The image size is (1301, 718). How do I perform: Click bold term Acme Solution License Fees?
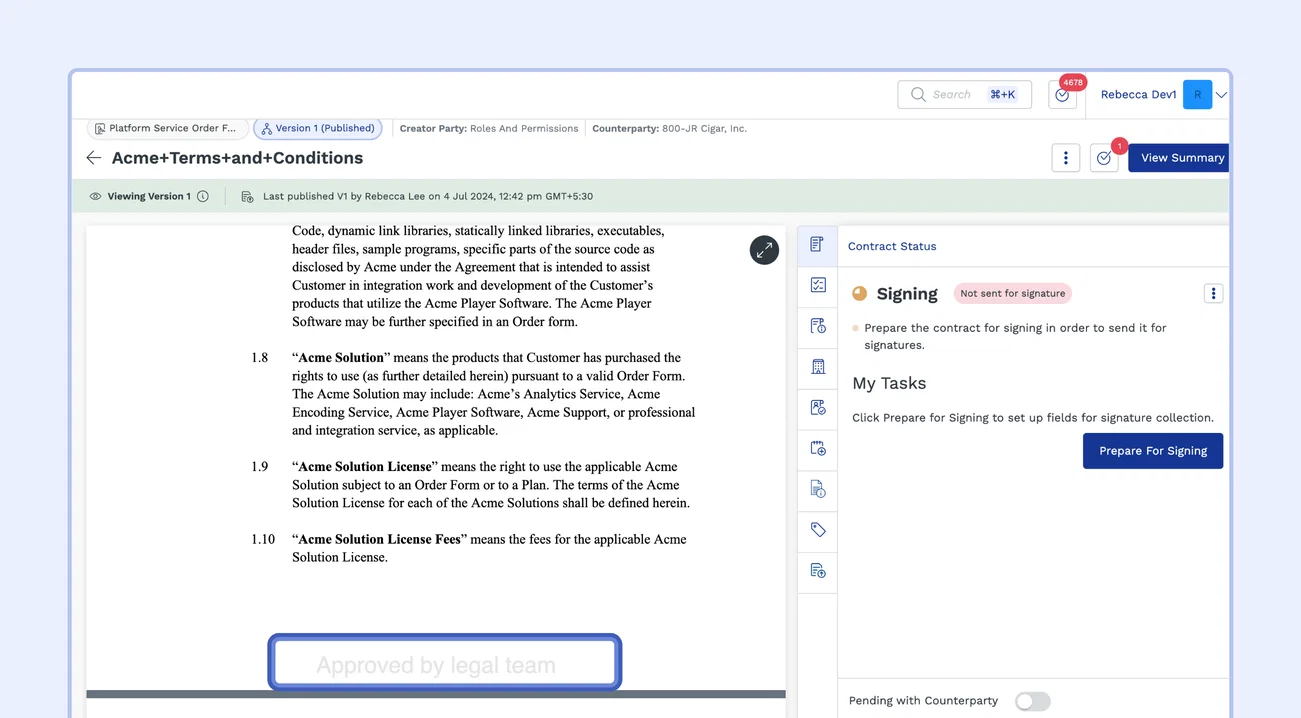[x=380, y=540]
